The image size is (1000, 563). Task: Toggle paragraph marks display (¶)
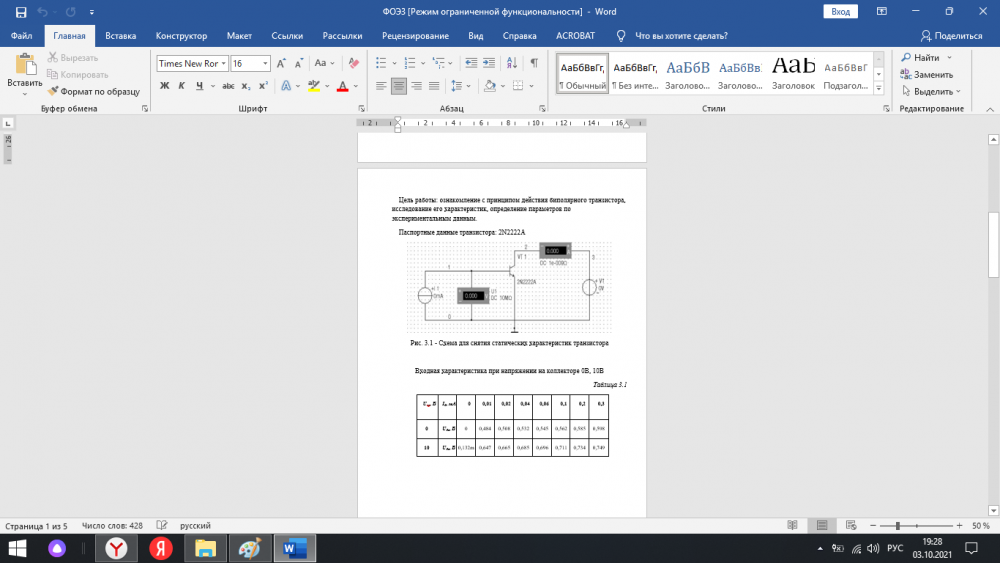(x=534, y=63)
